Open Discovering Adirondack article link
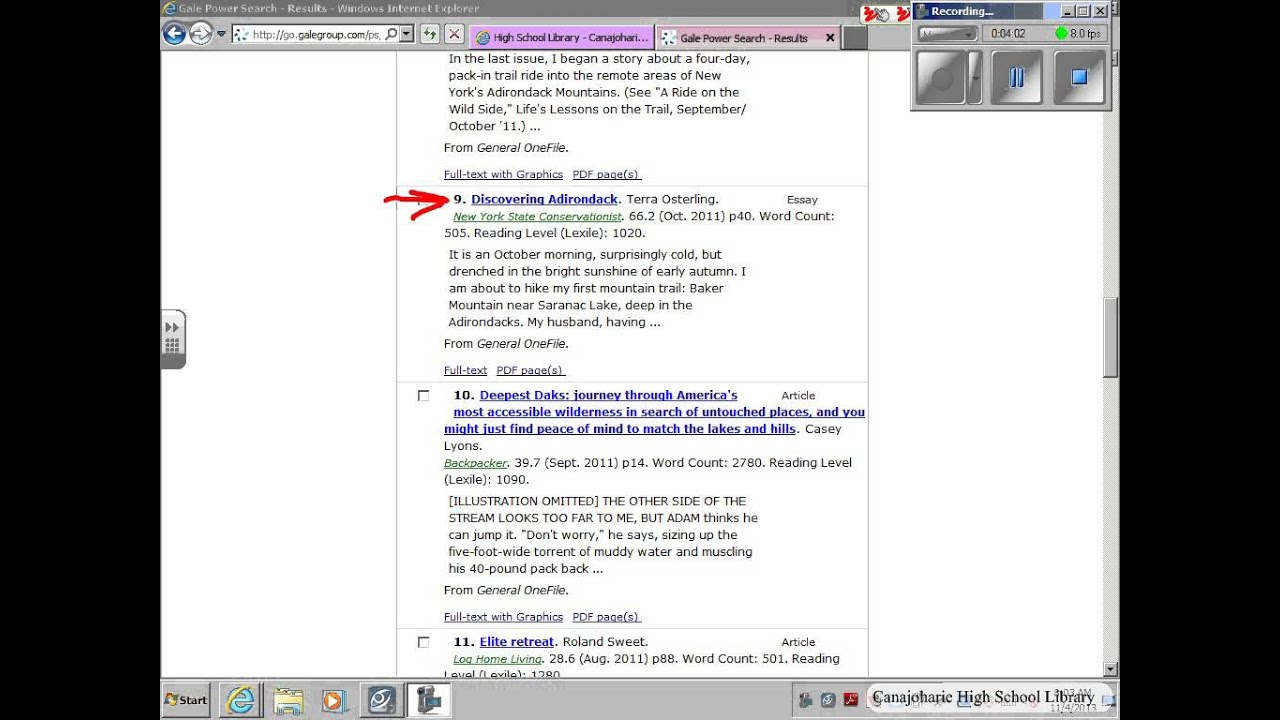Screen dimensions: 1280x720 click(544, 199)
